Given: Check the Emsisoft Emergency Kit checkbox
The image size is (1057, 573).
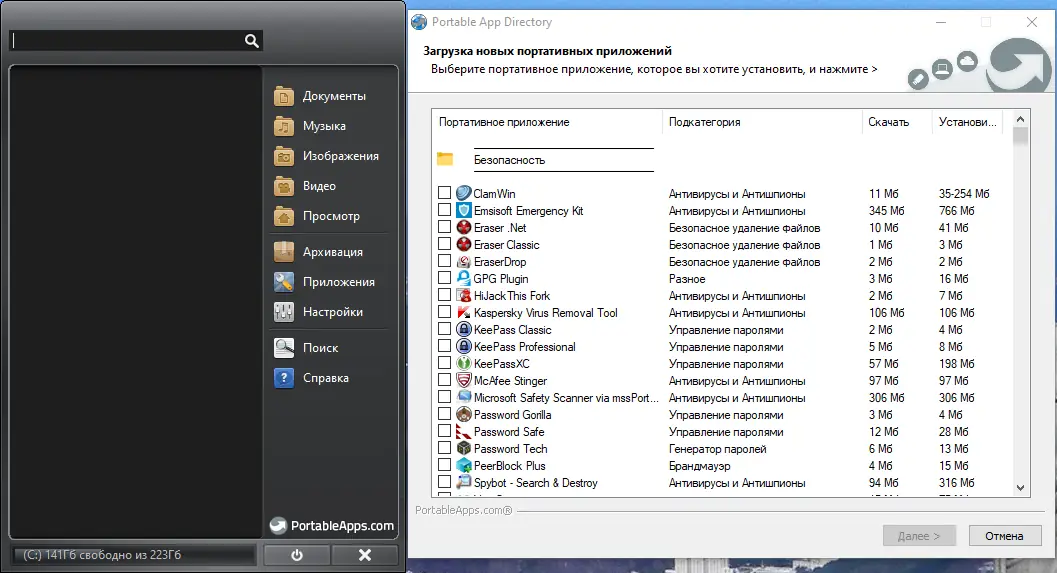Looking at the screenshot, I should (x=444, y=210).
